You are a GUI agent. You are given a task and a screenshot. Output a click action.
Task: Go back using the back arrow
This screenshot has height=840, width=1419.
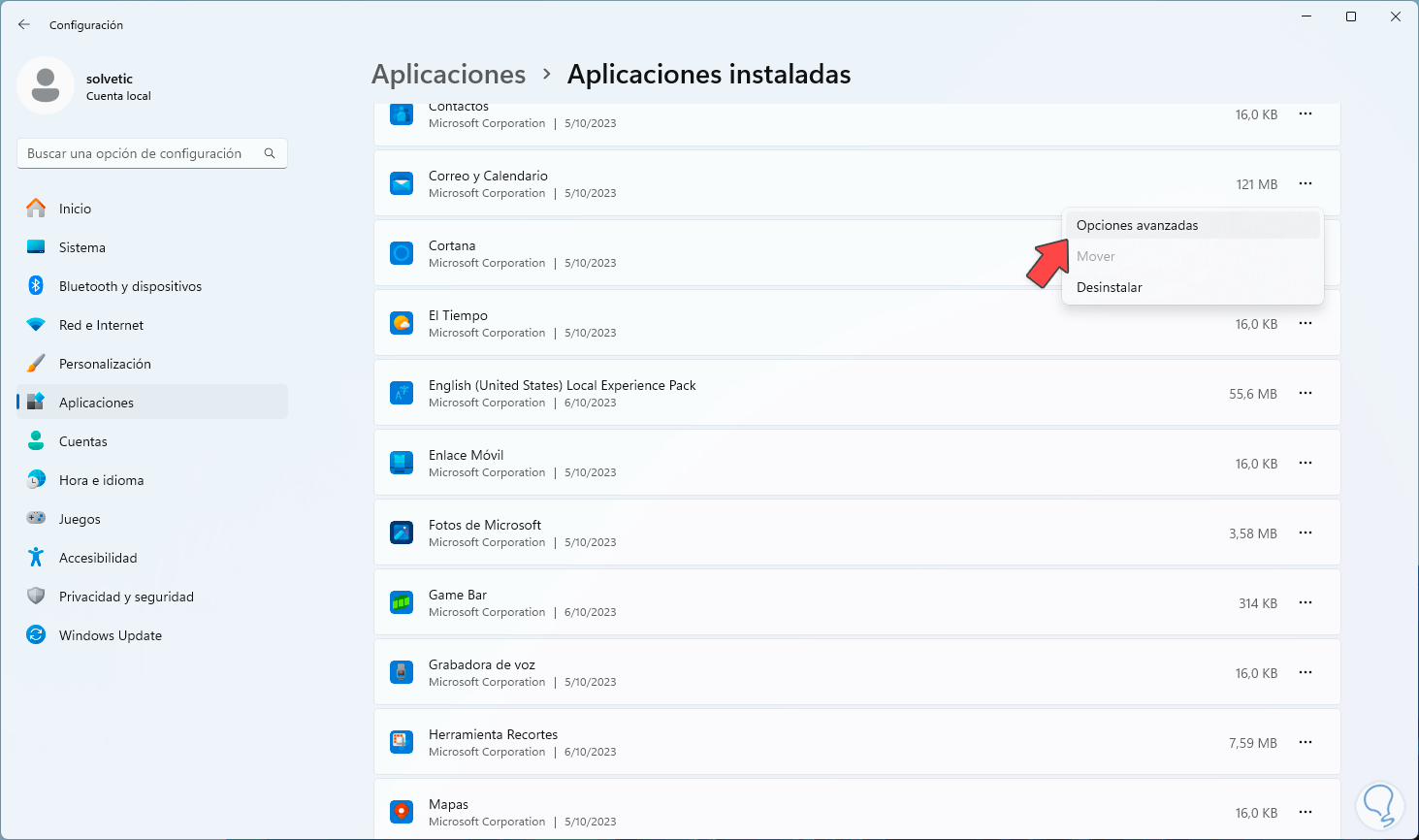24,24
